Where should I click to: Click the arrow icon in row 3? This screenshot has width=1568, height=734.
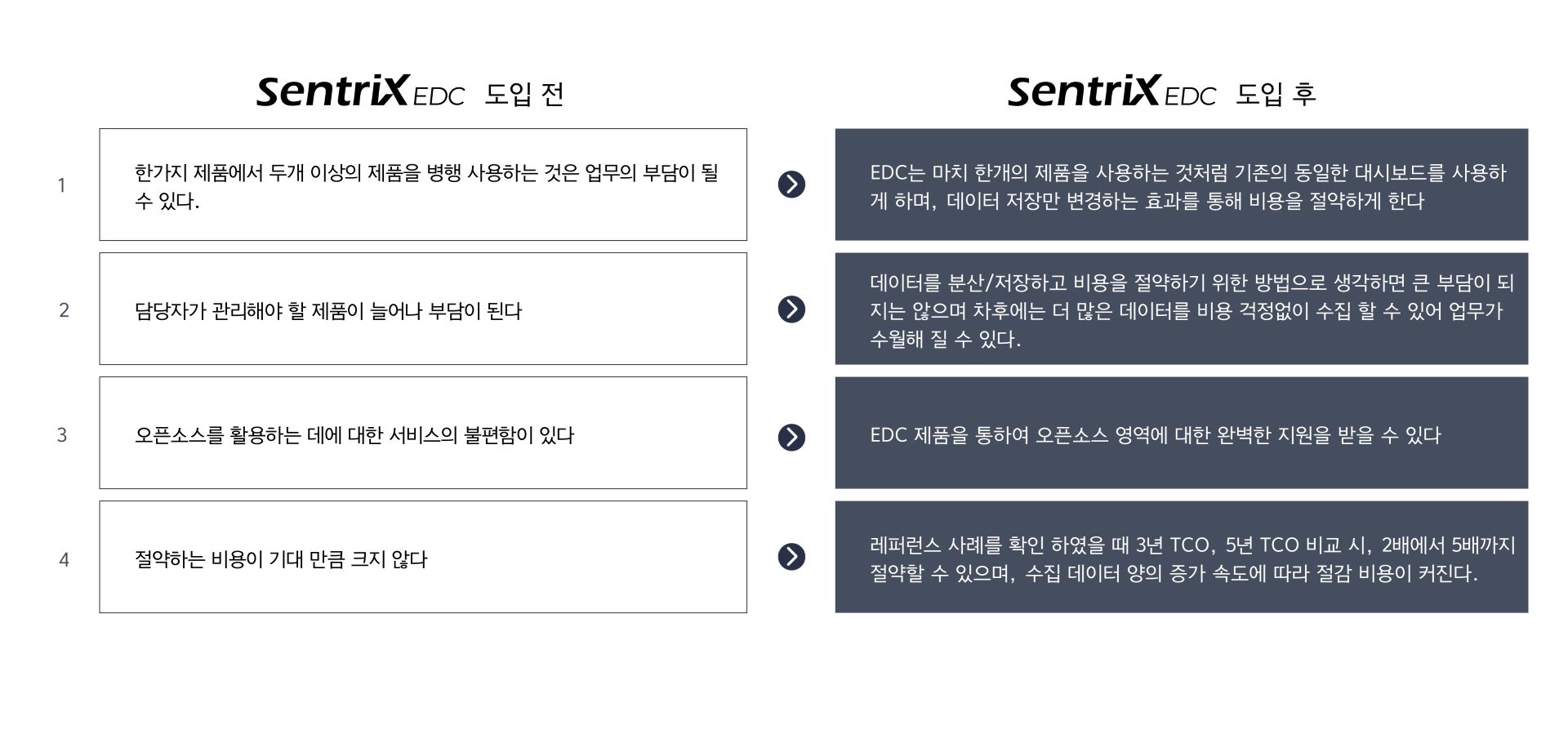[791, 437]
